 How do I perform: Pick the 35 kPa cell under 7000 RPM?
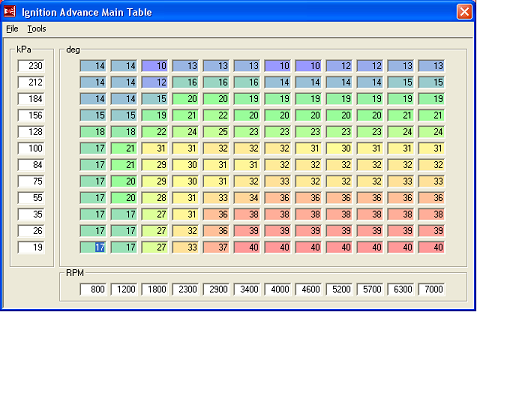[432, 214]
